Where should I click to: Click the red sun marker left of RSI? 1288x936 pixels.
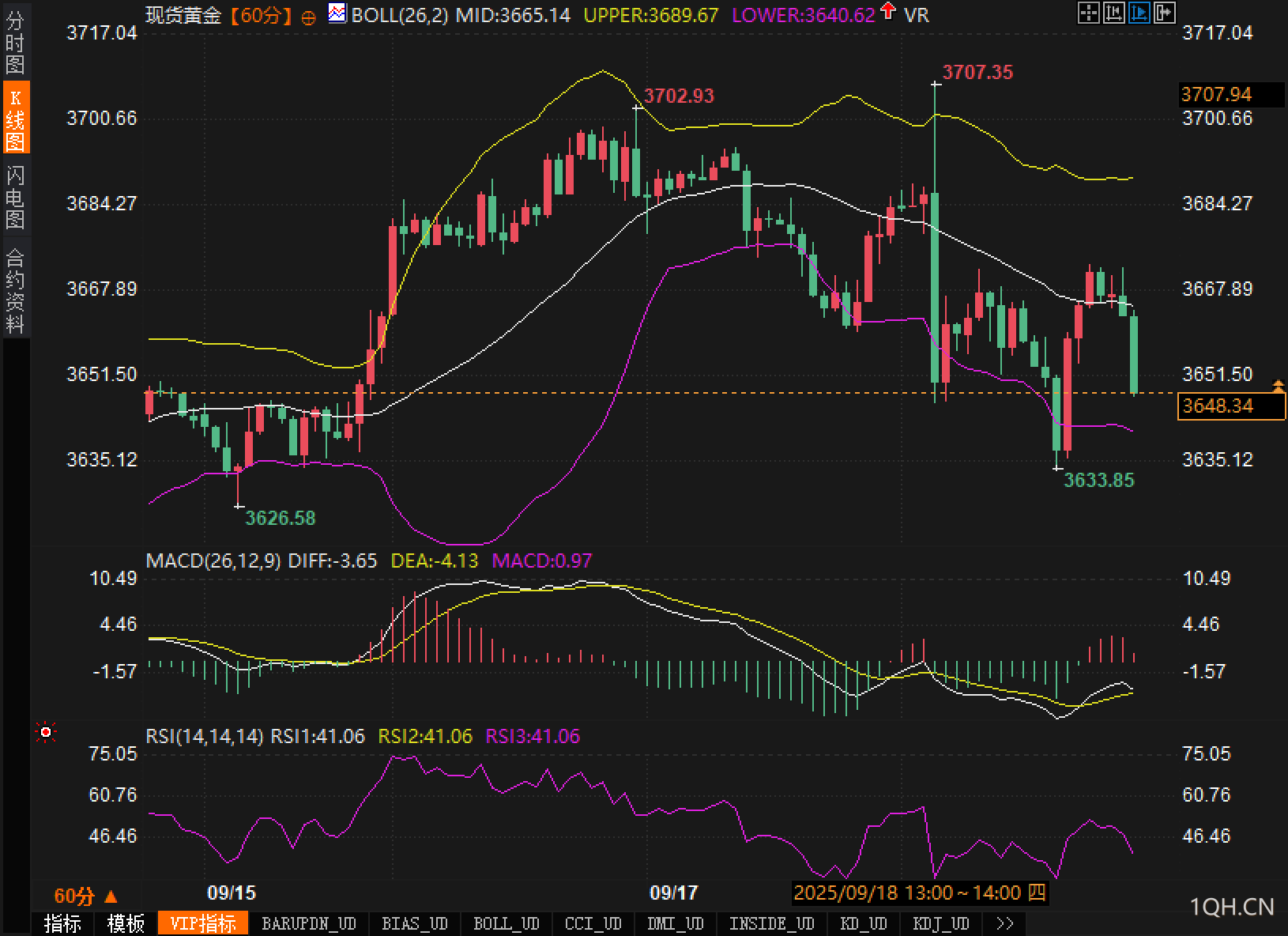46,733
